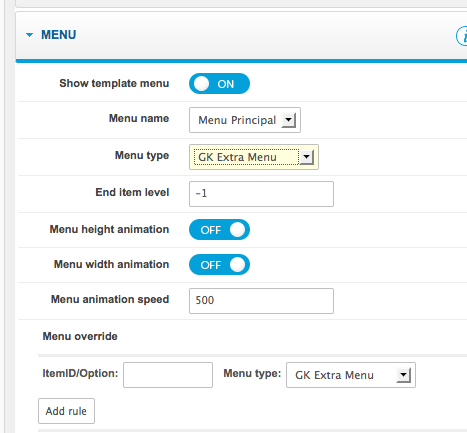Click the Menu animation speed label
Image resolution: width=467 pixels, height=433 pixels.
[110, 299]
